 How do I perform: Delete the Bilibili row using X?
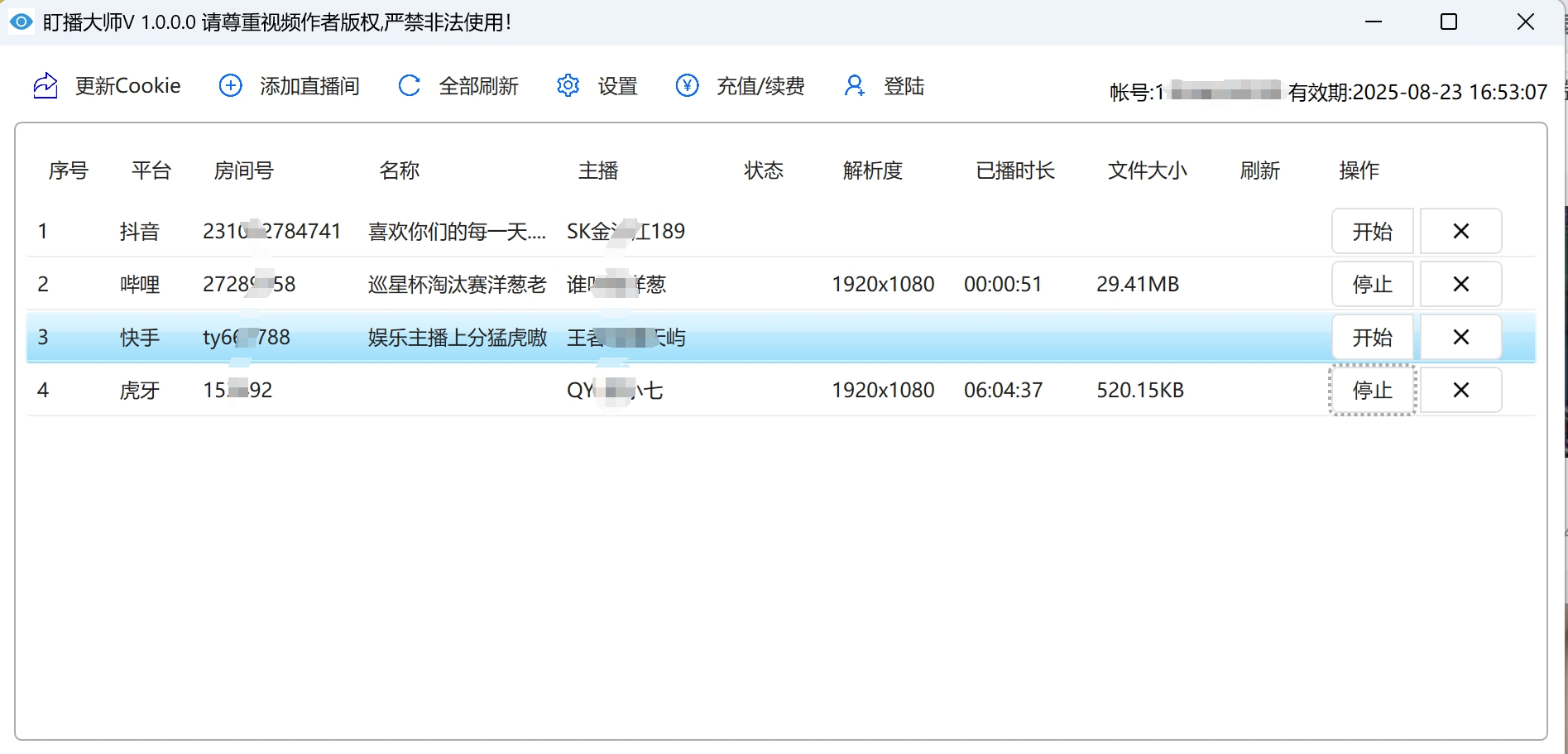[x=1460, y=285]
